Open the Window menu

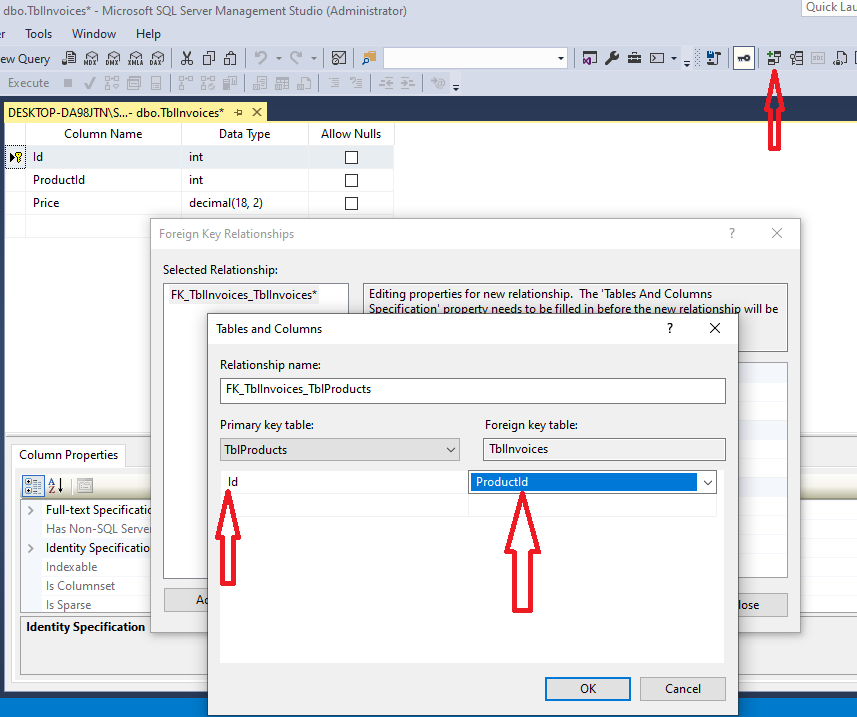click(93, 34)
